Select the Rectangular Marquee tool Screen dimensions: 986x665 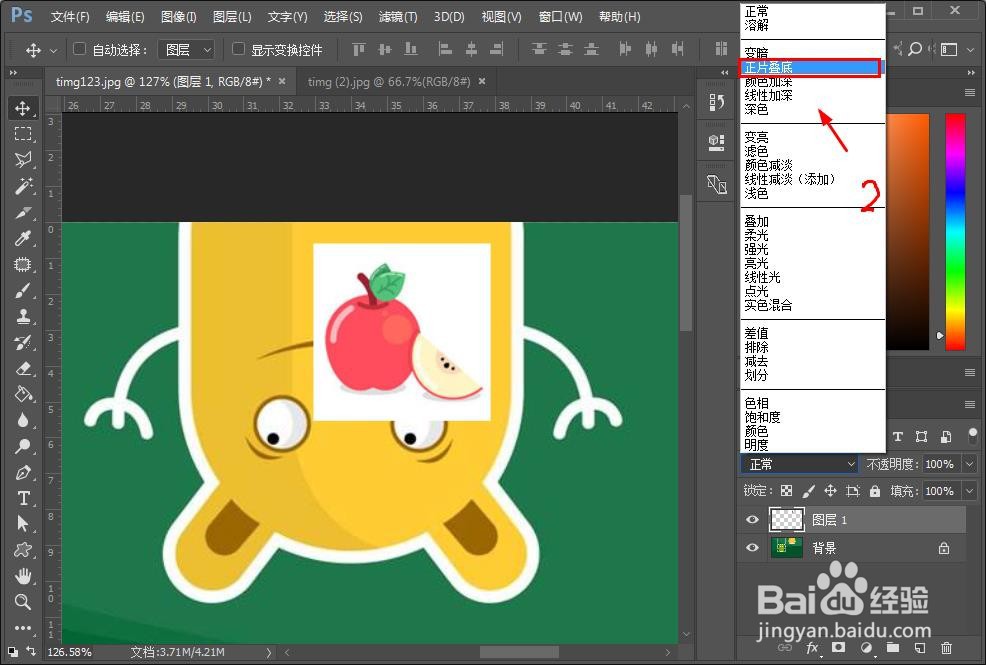pyautogui.click(x=23, y=134)
